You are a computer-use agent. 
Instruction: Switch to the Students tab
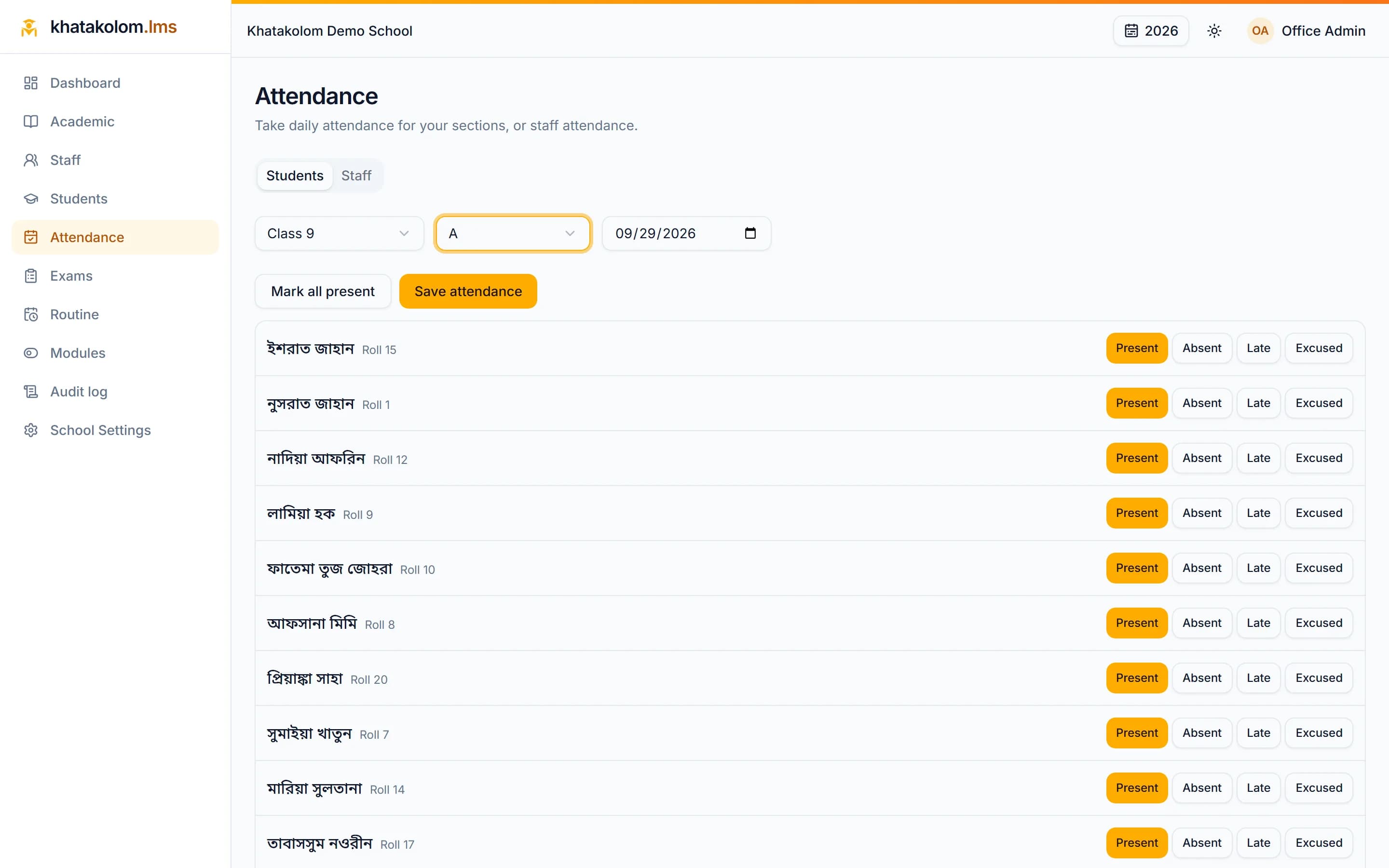(x=295, y=176)
